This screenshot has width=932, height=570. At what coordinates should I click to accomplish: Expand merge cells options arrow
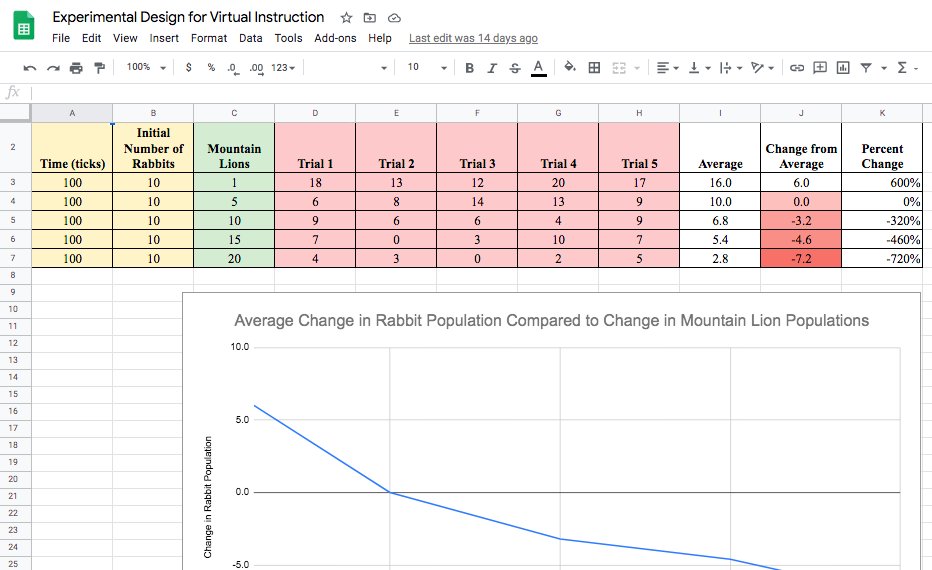(x=637, y=68)
